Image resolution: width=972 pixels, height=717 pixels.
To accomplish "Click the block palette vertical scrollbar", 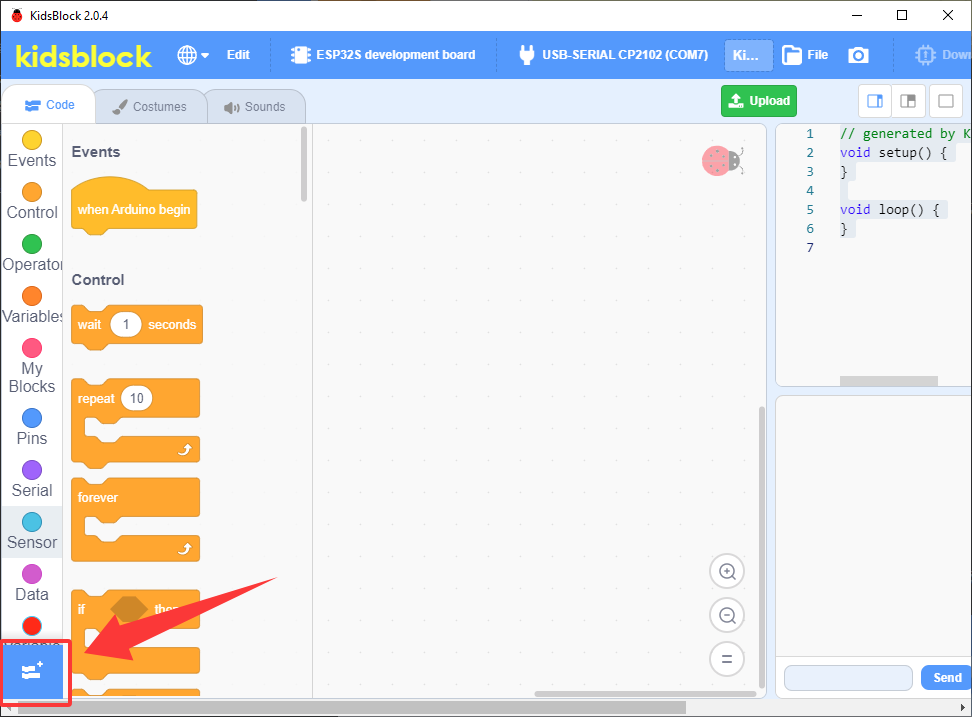I will pyautogui.click(x=304, y=164).
